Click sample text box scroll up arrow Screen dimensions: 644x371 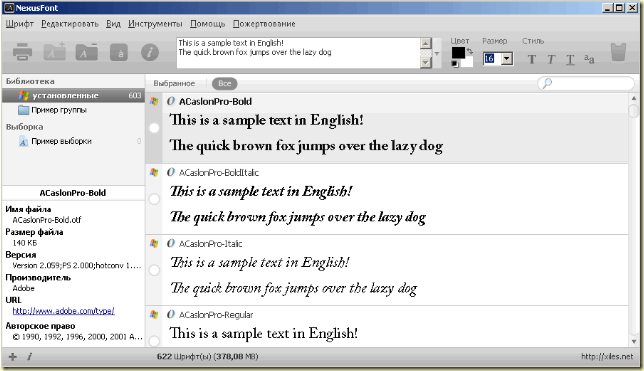(x=426, y=43)
